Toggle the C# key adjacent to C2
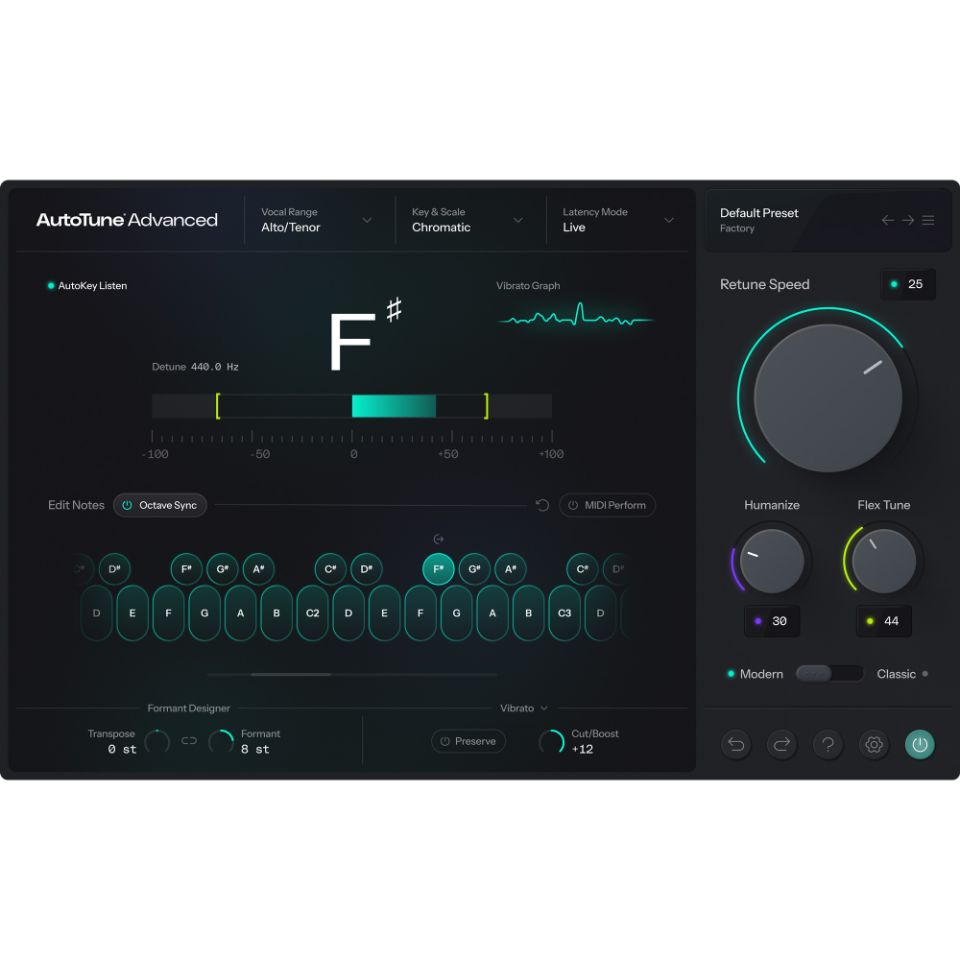960x960 pixels. click(x=331, y=569)
